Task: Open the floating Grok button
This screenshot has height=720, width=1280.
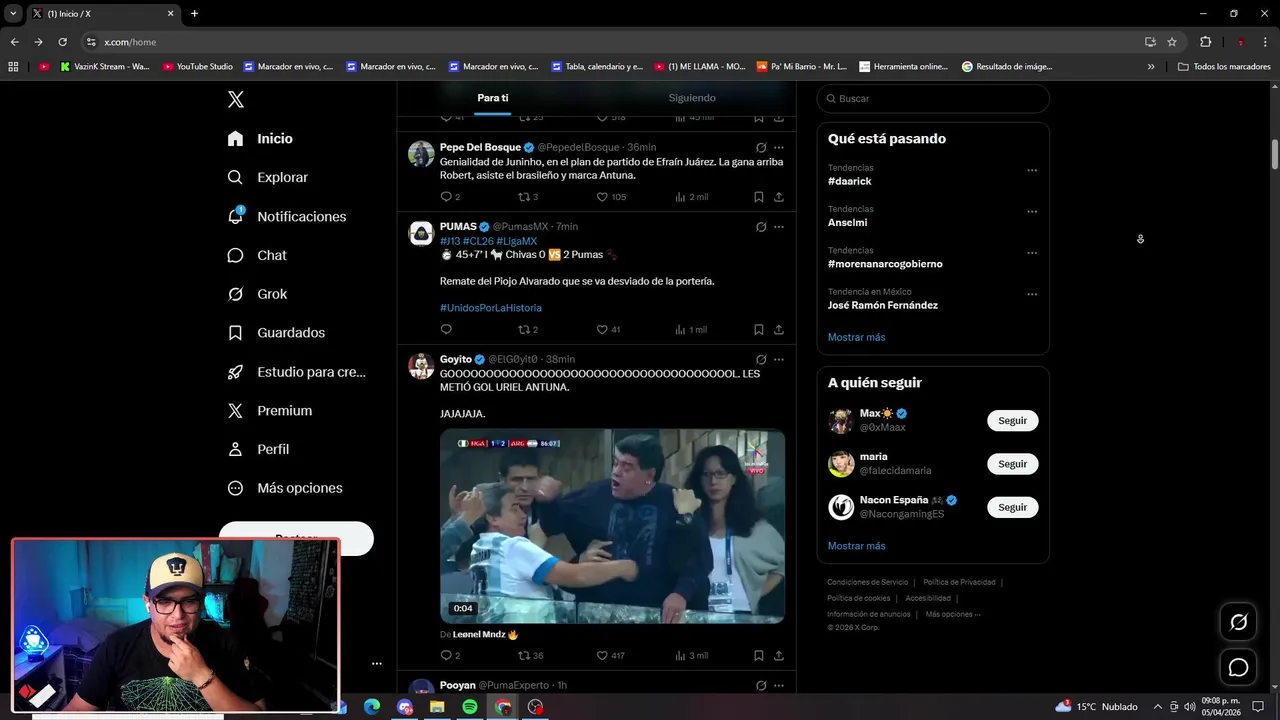Action: pos(1238,622)
